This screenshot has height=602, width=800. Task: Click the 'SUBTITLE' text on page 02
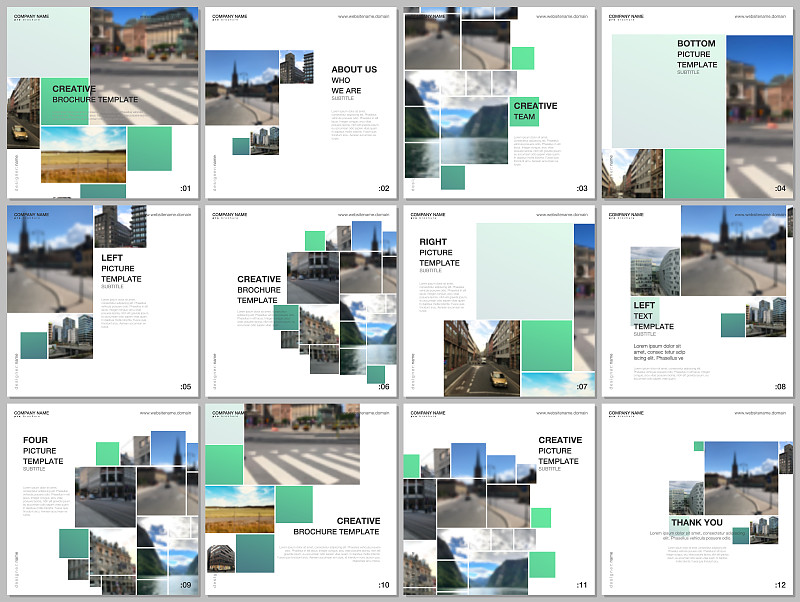[x=342, y=98]
